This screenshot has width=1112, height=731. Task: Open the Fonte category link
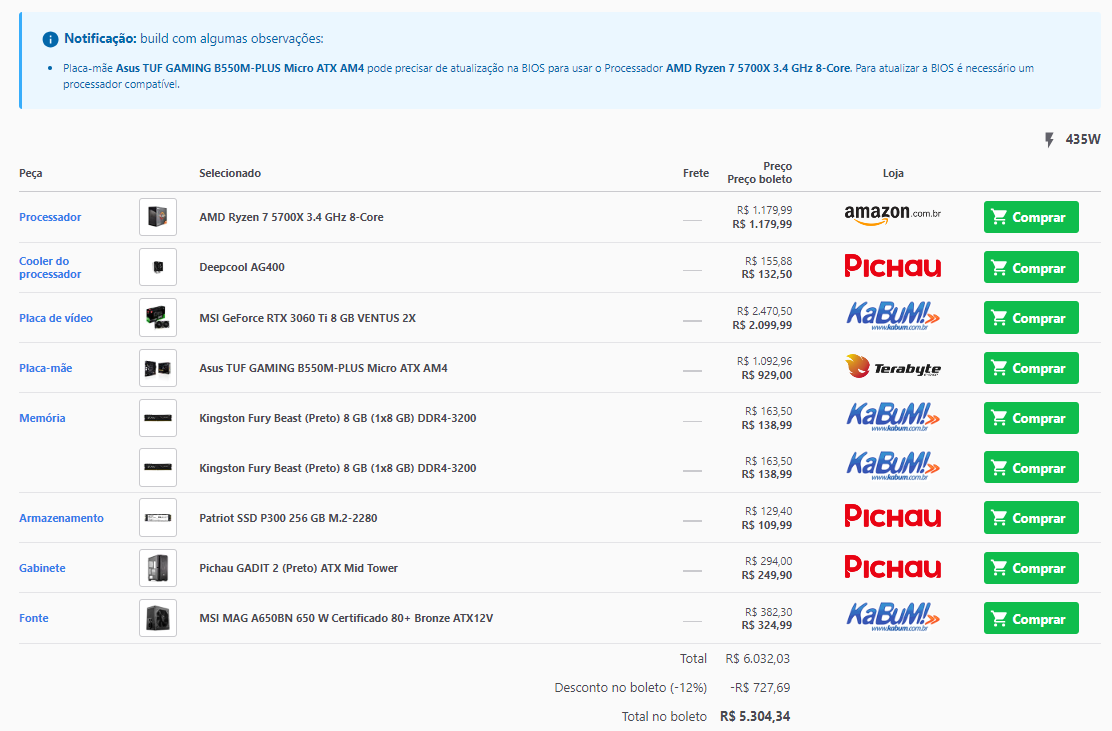pos(34,618)
